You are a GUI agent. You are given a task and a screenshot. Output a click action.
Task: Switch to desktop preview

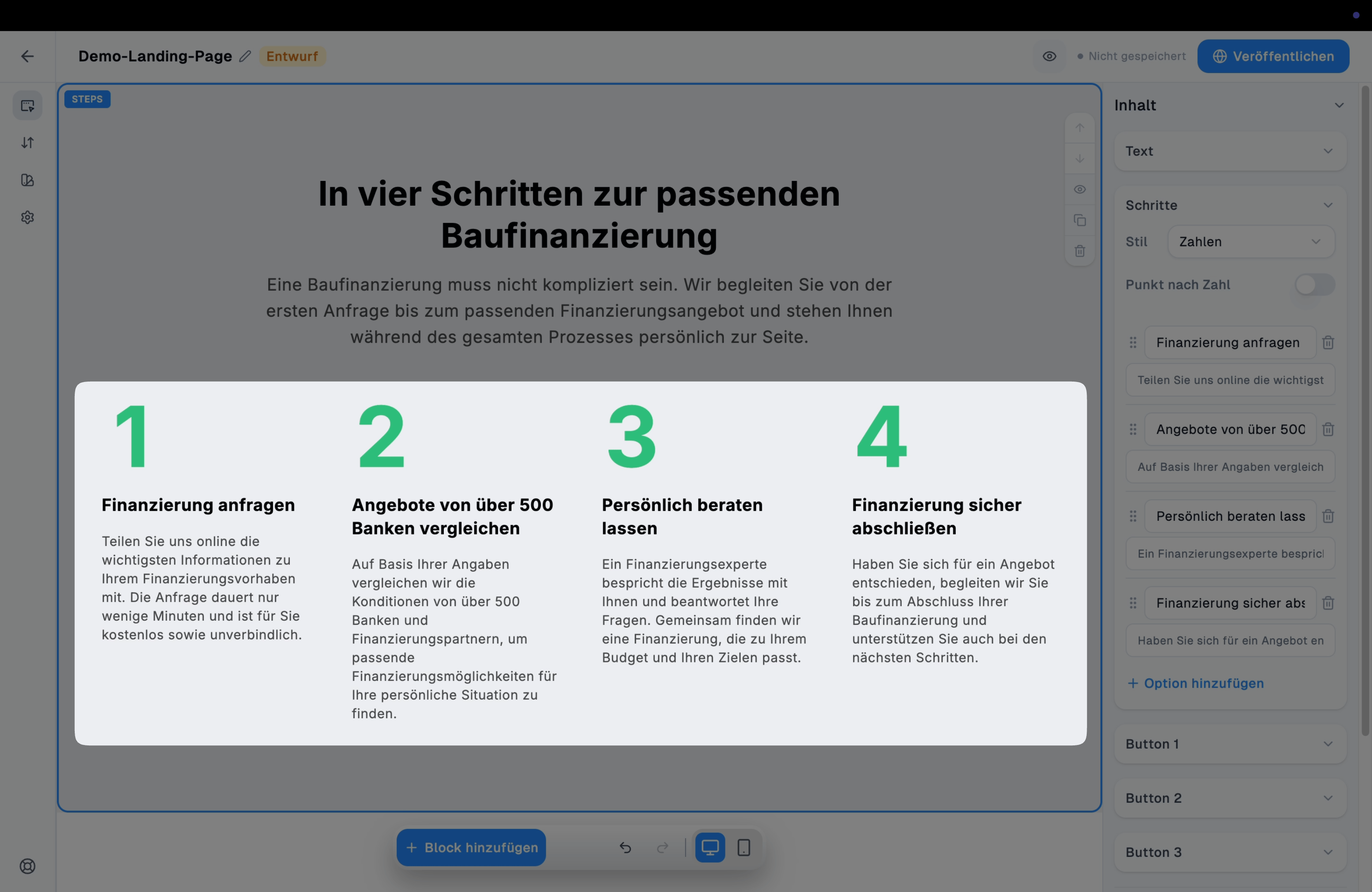pos(710,847)
